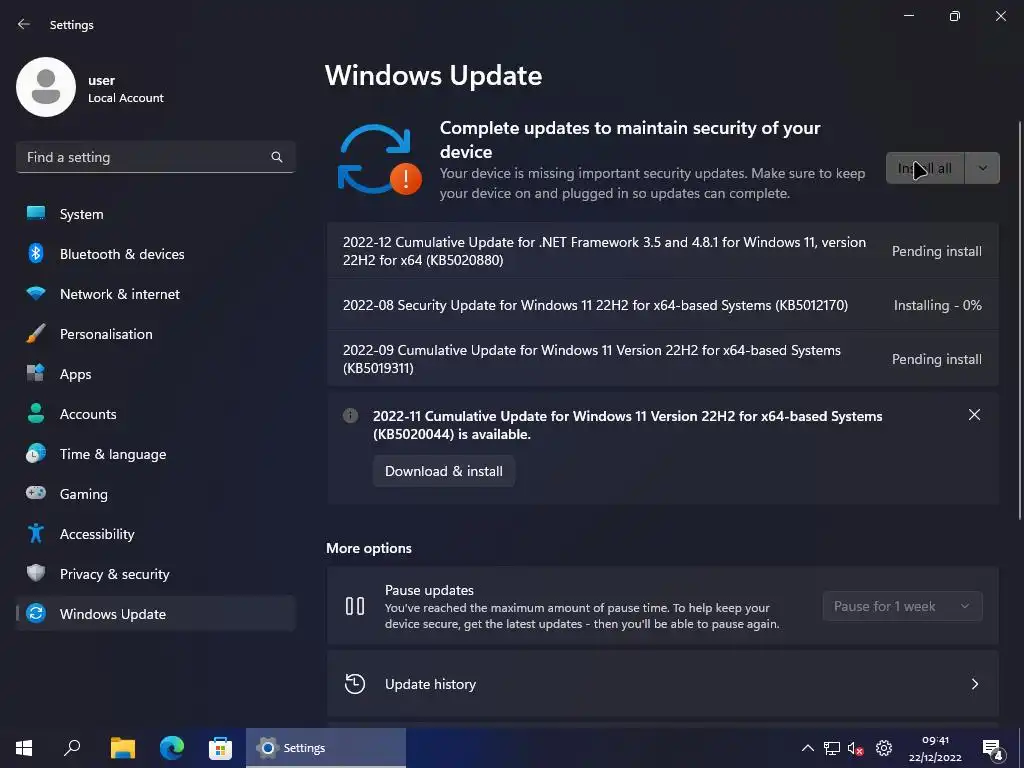This screenshot has height=768, width=1024.
Task: Click the System monitor icon
Action: [36, 214]
